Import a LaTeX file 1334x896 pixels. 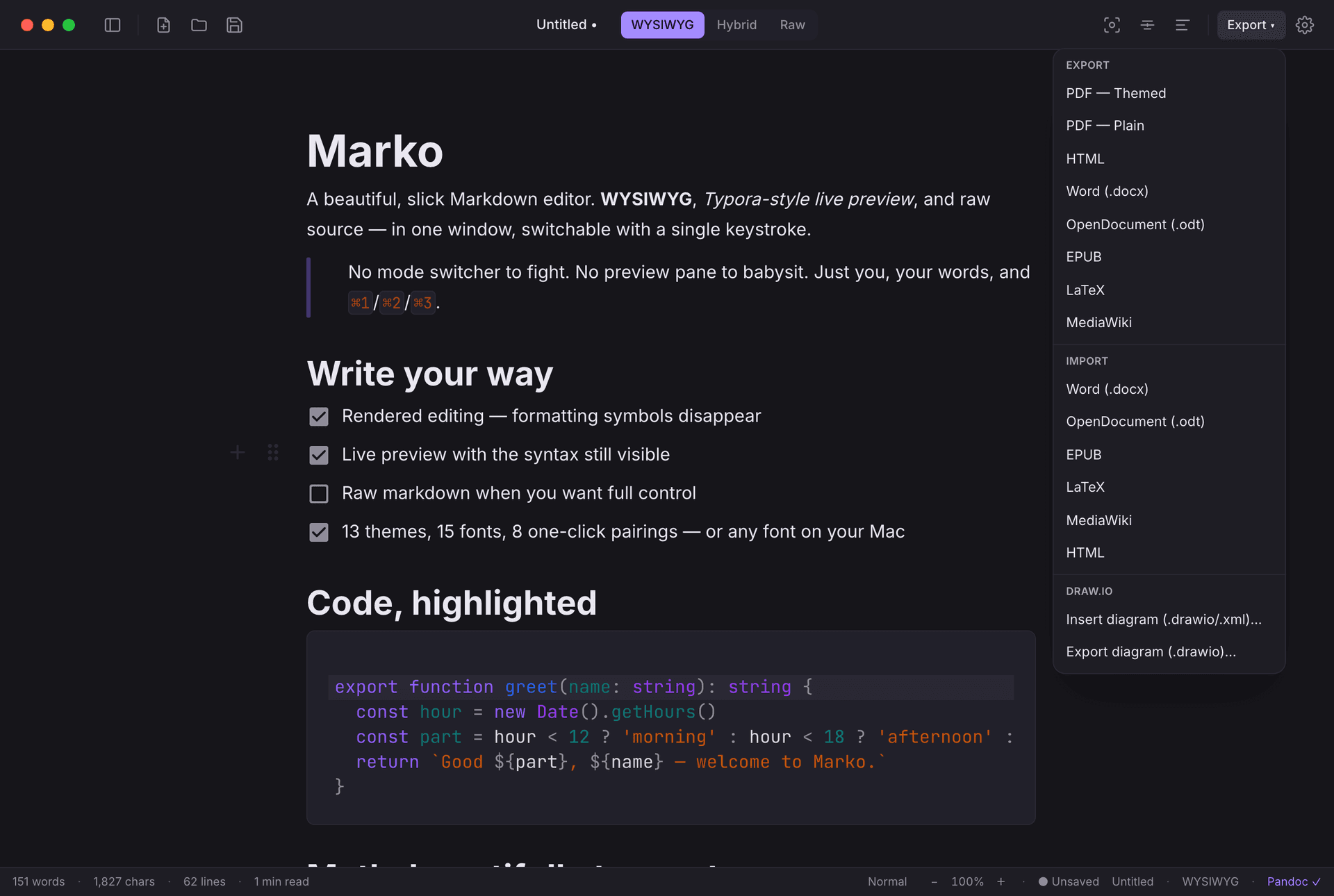click(x=1169, y=487)
